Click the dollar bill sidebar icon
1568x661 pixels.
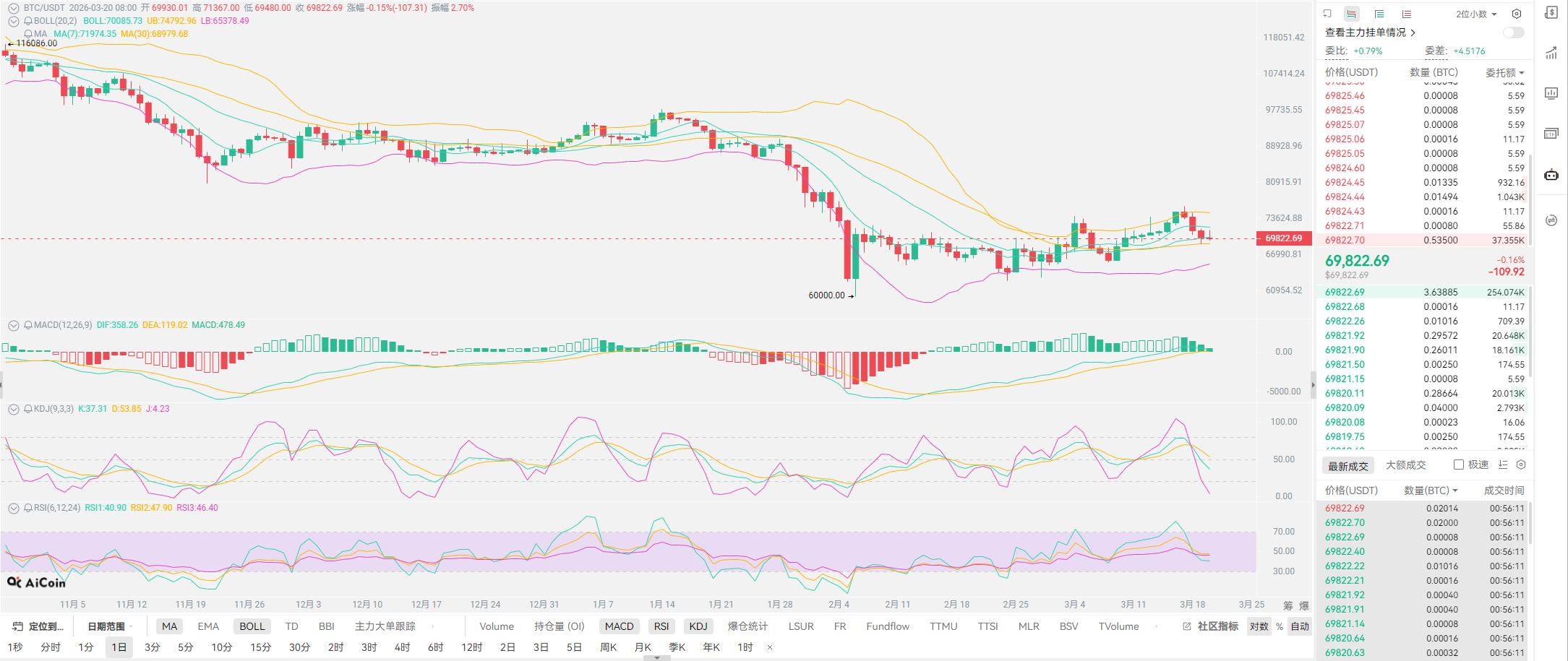1551,12
